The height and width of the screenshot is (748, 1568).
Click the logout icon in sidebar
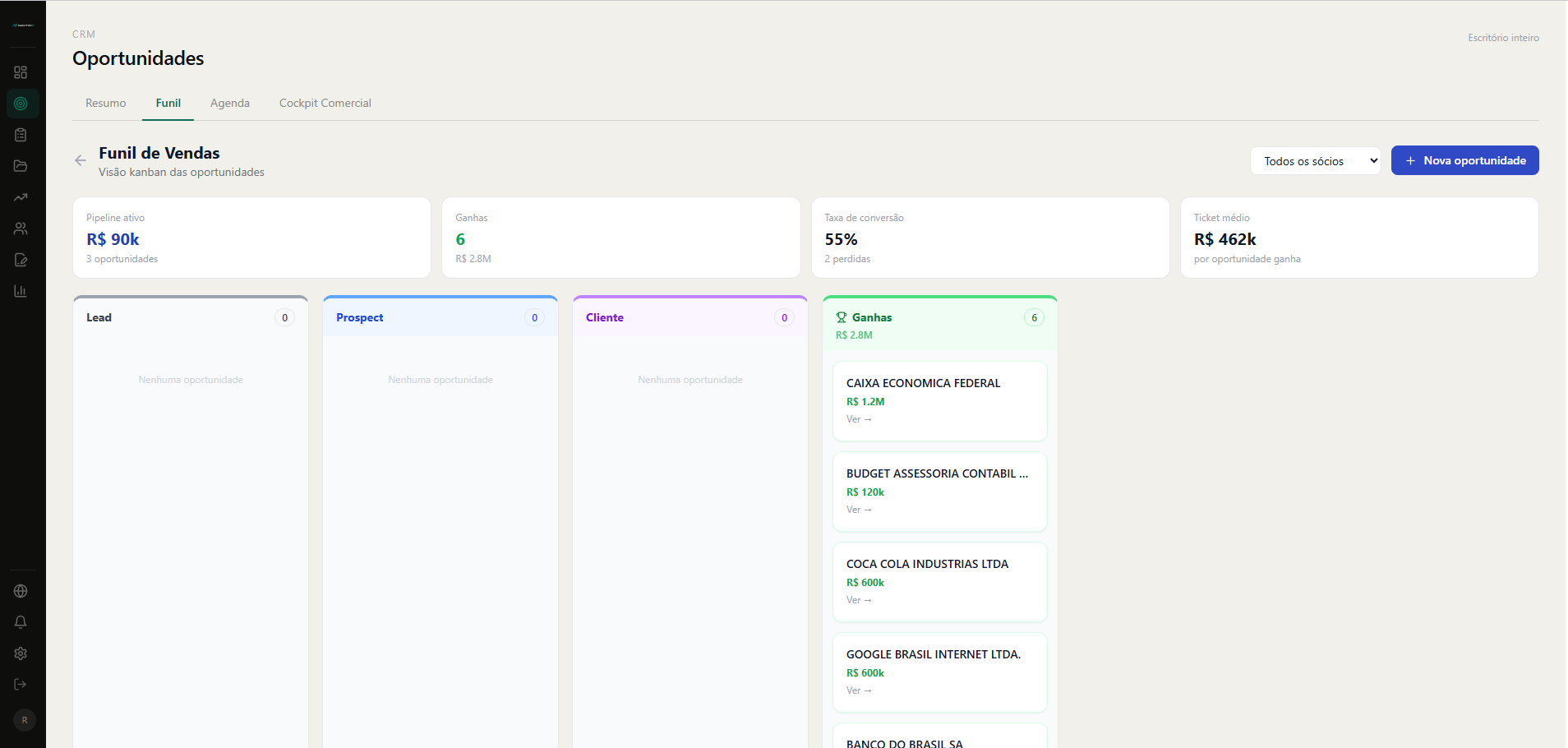point(21,685)
